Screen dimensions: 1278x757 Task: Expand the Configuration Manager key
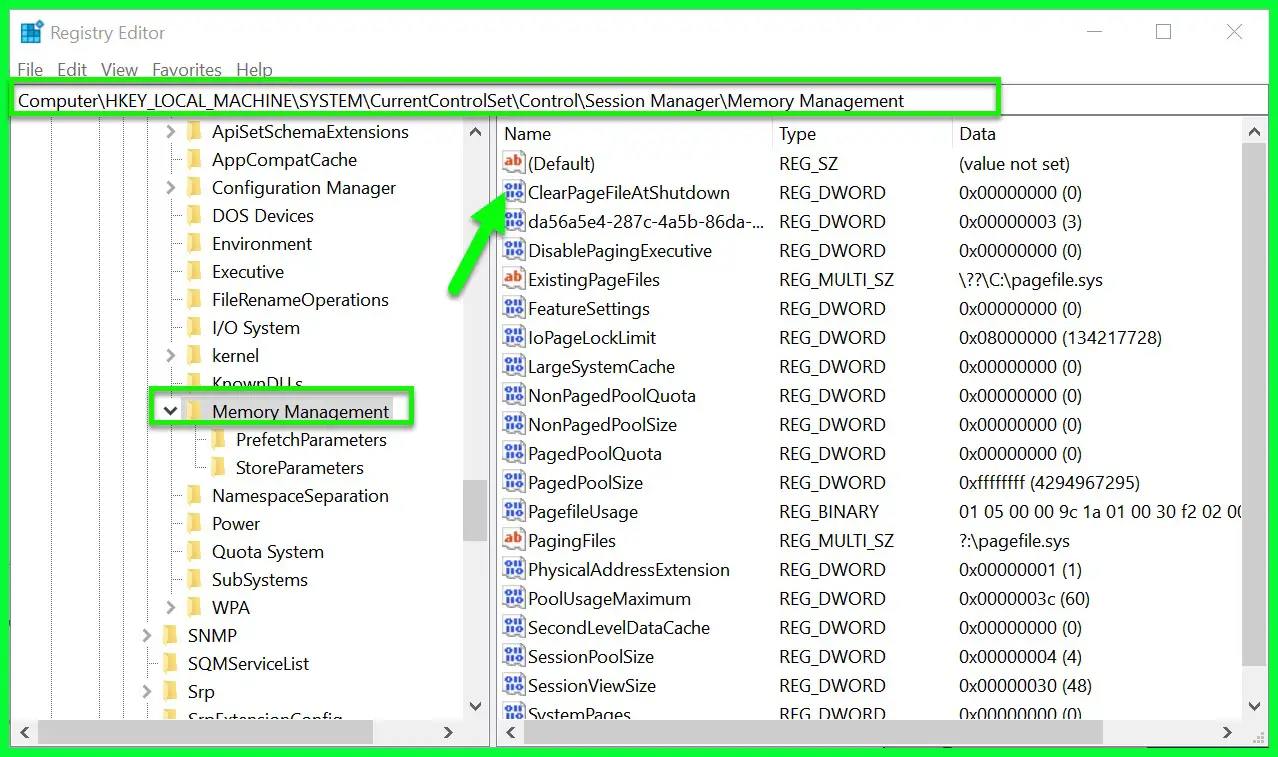[170, 188]
